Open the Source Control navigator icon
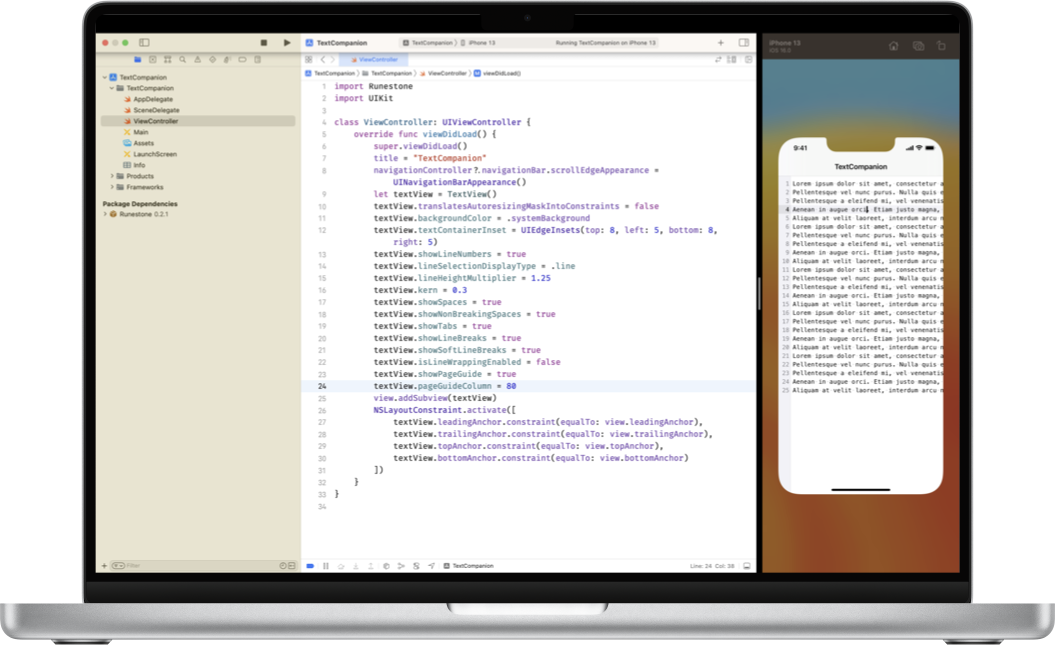Screen dimensions: 1055x645 [153, 59]
